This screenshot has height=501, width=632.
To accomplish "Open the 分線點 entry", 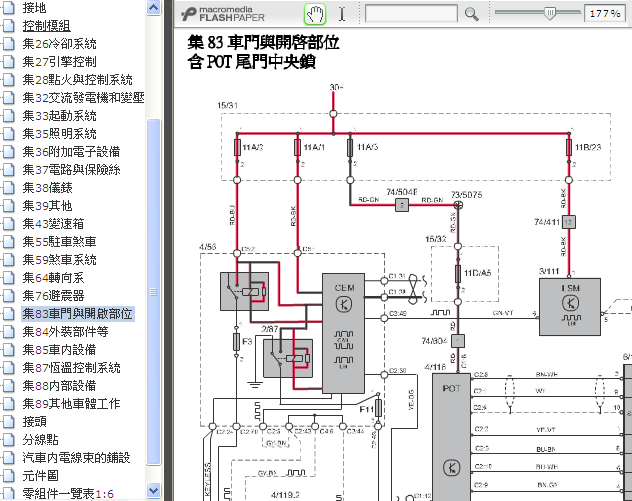I will pyautogui.click(x=40, y=440).
